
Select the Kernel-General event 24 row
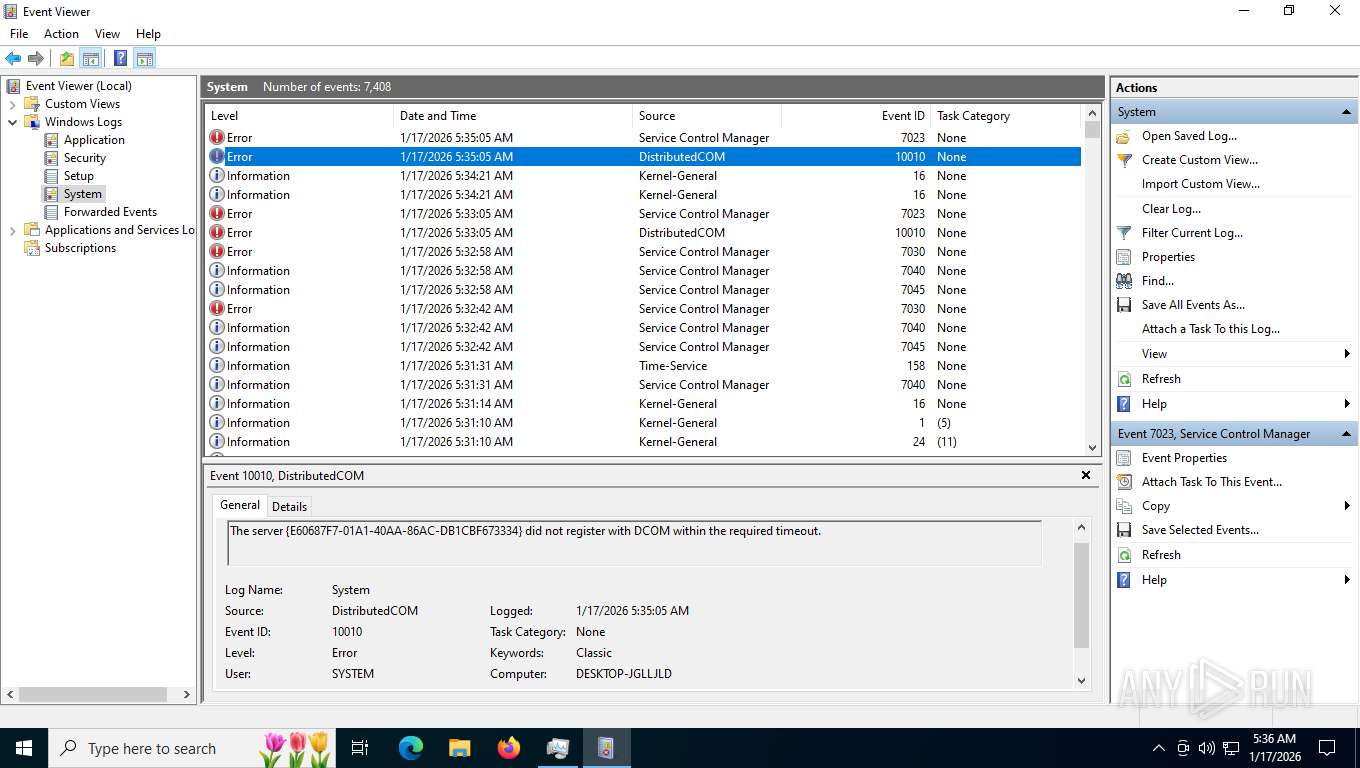point(643,442)
